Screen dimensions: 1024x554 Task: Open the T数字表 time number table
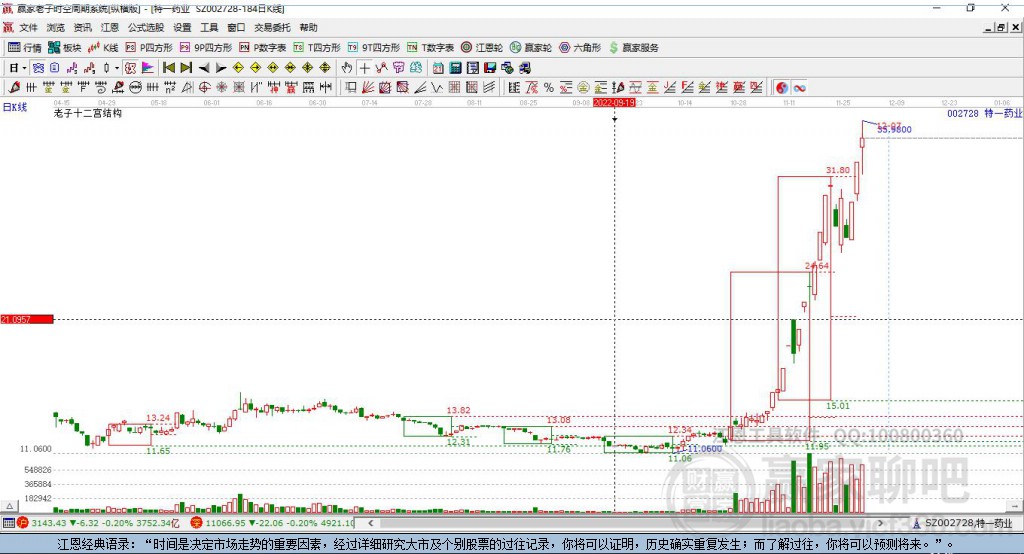coord(430,48)
